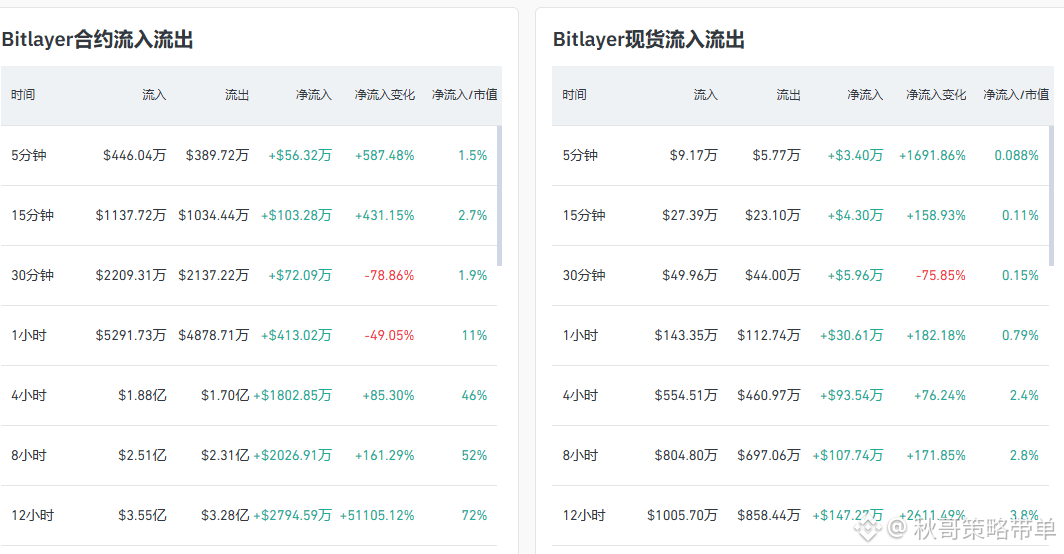The width and height of the screenshot is (1064, 554).
Task: Select the +$107.74万 spot net inflow
Action: tap(848, 455)
